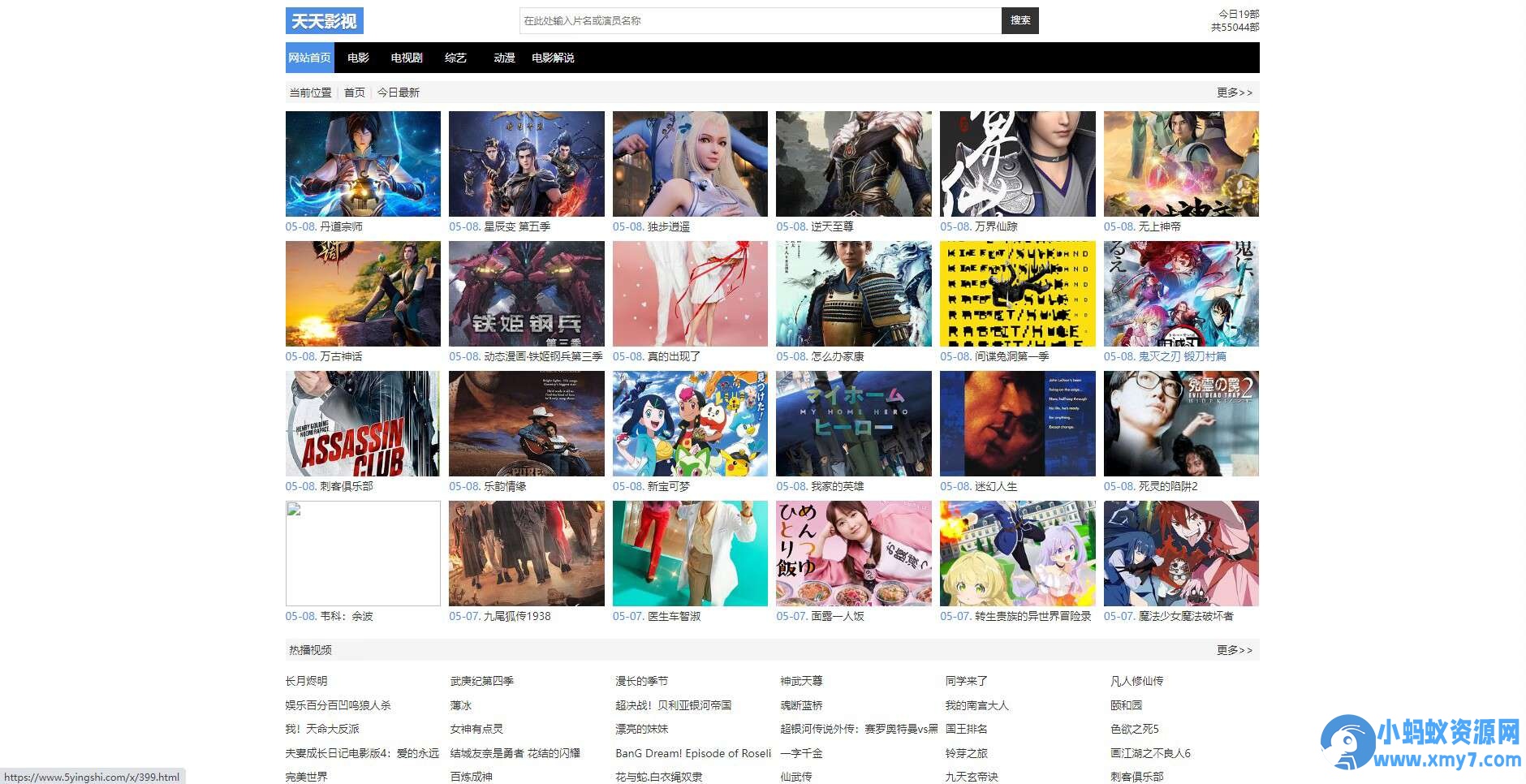This screenshot has width=1526, height=784.
Task: Open the 电影解说 menu item
Action: [553, 58]
